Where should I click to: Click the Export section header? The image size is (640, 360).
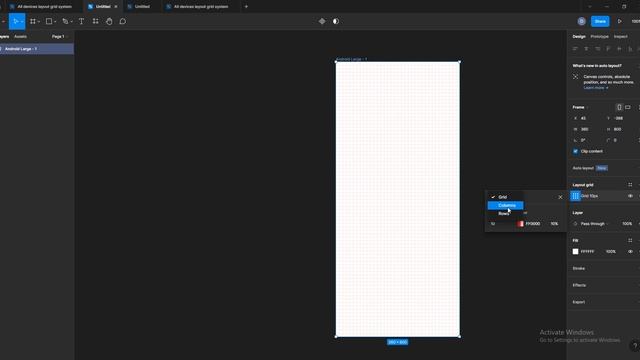pyautogui.click(x=579, y=302)
